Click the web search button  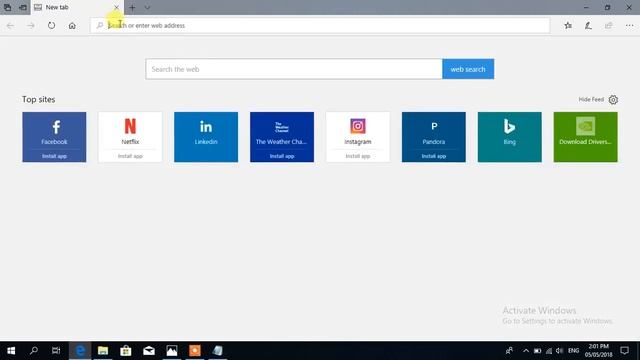tap(468, 69)
